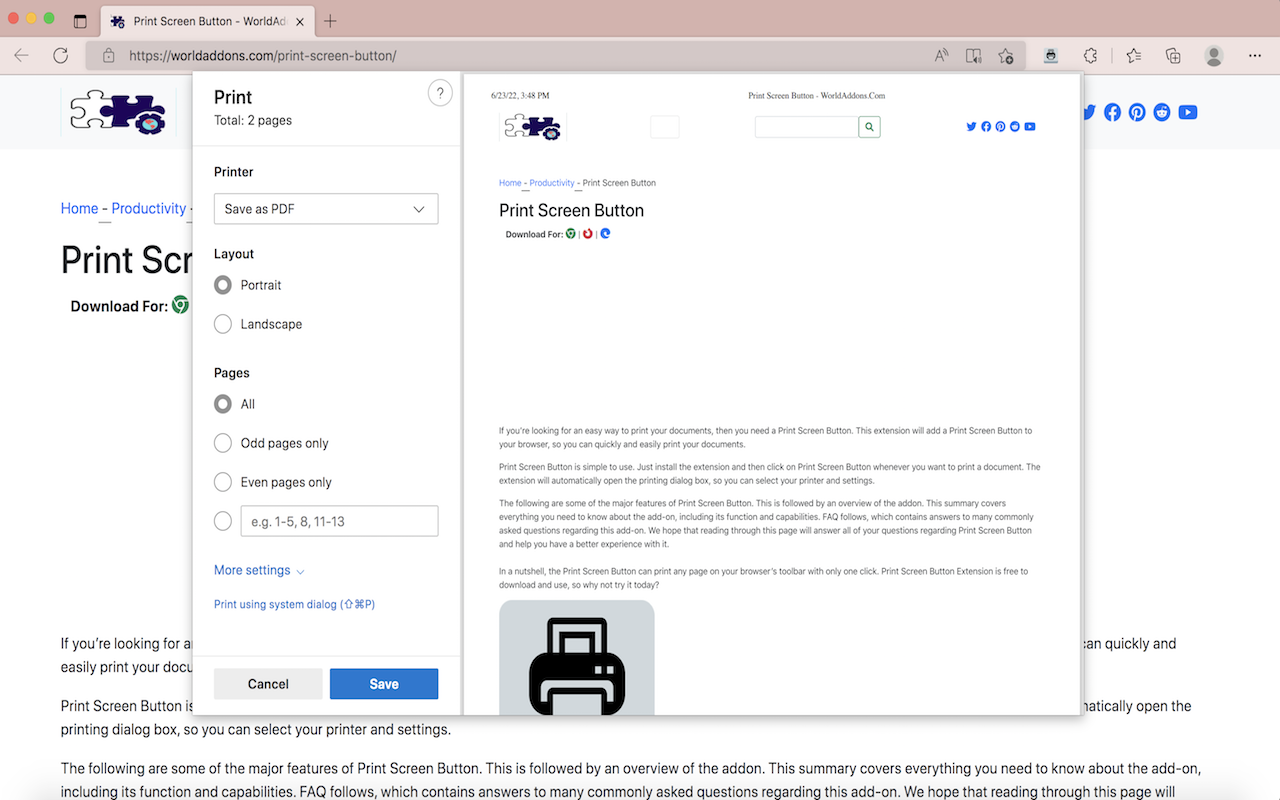
Task: Open Twitter icon in the webpage header
Action: coord(1089,112)
